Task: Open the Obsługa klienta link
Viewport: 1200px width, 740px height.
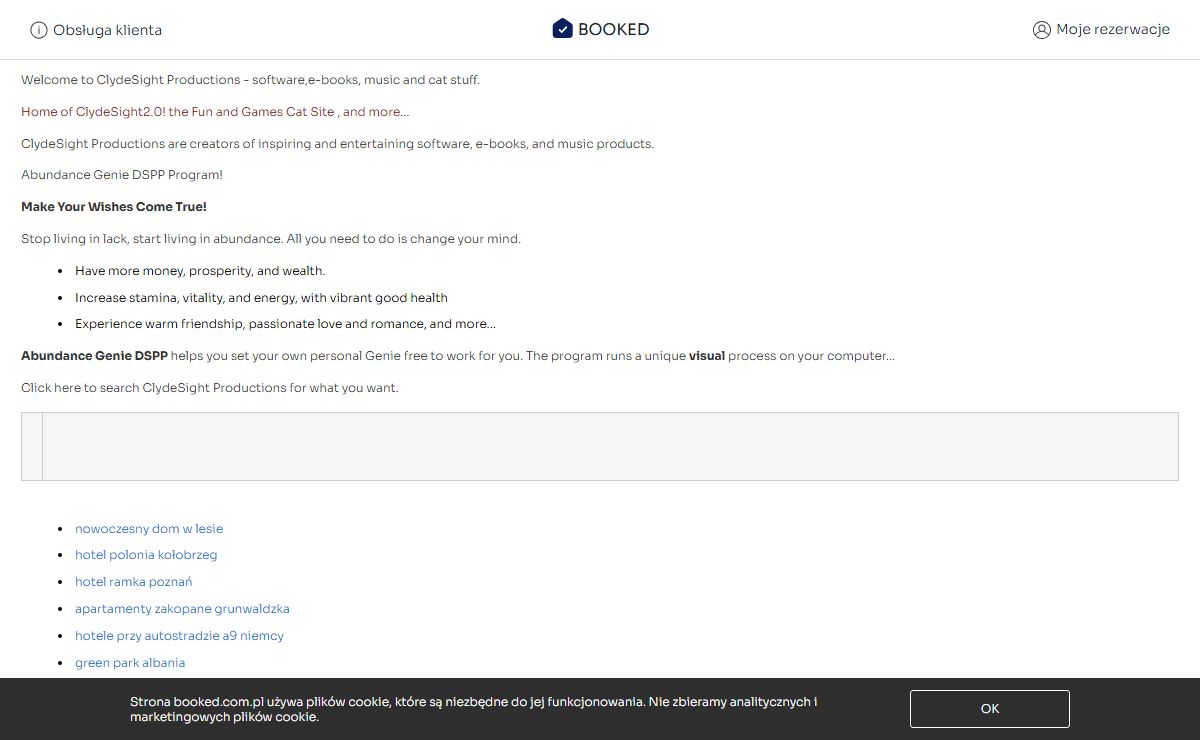Action: (107, 30)
